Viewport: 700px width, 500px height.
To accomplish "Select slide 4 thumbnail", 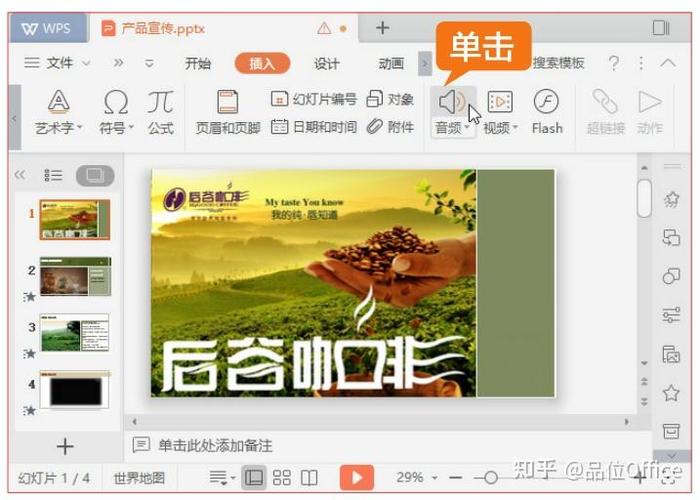I will coord(75,389).
